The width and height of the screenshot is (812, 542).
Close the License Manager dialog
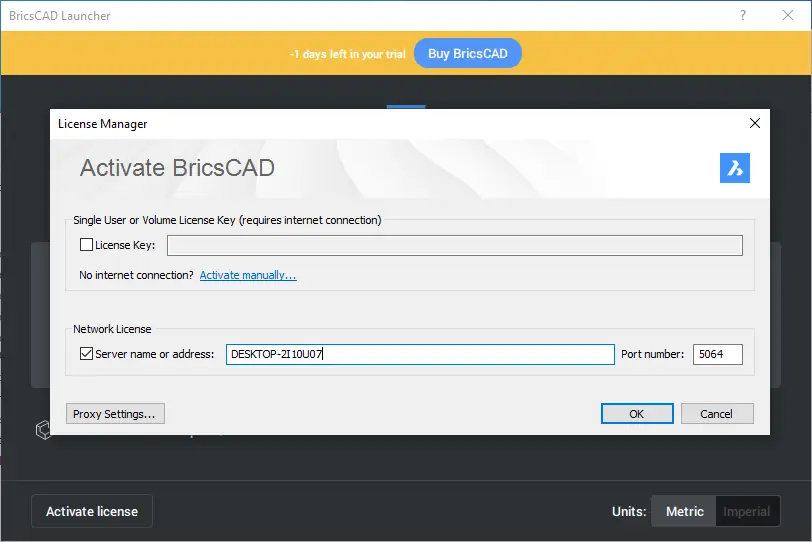755,123
